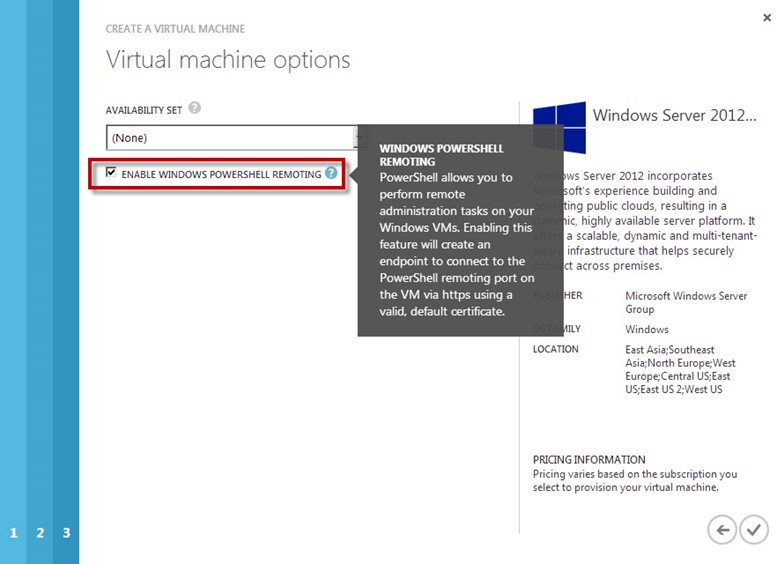Click the Microsoft Windows Server Group value
Viewport: 784px width, 564px height.
tap(686, 302)
